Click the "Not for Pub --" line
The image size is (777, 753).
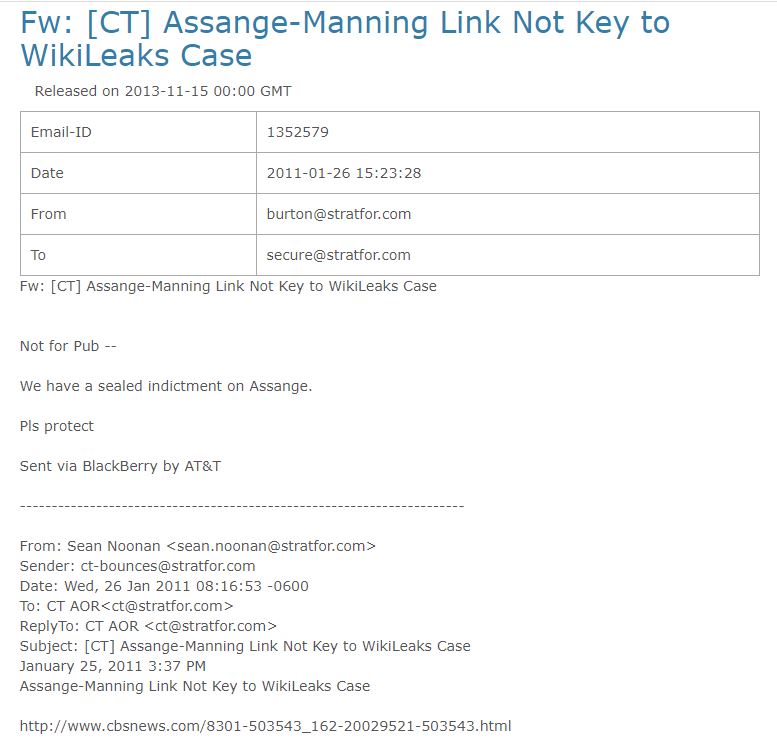click(x=68, y=346)
